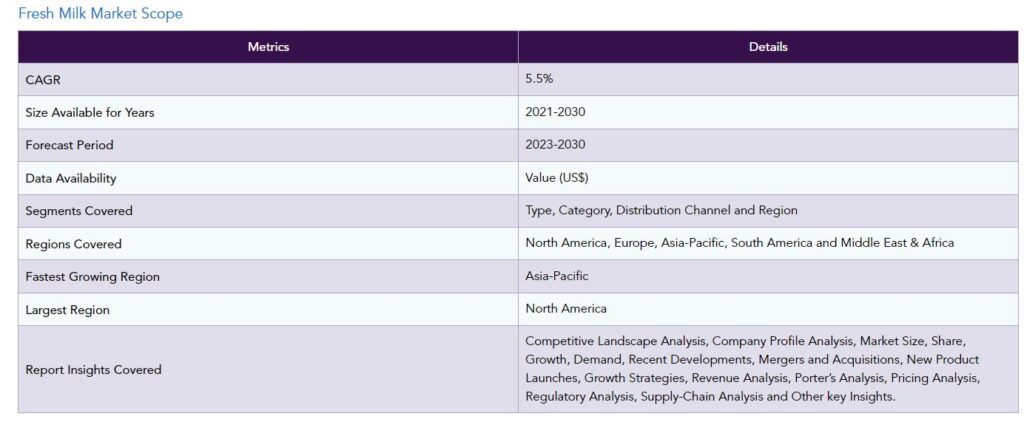Screen dimensions: 1024x422
Task: Select the Report Insights Covered label
Action: tap(93, 370)
